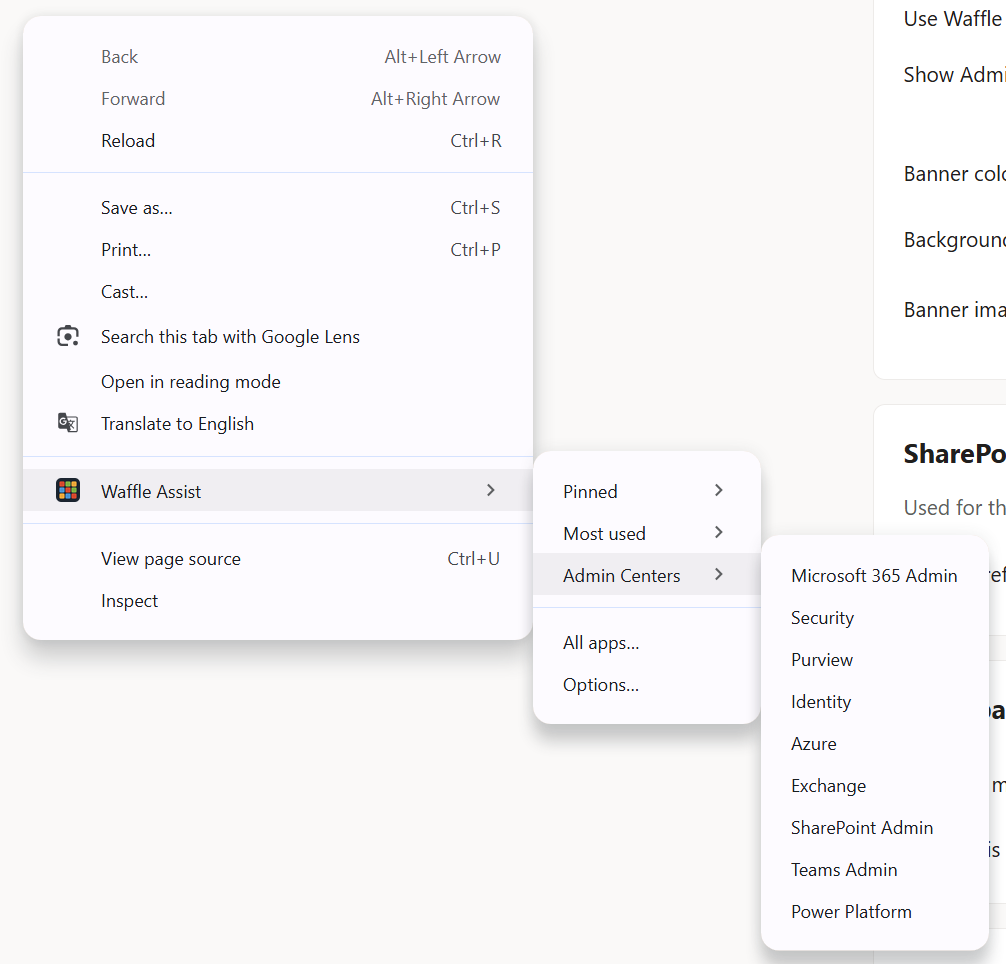Click the Ctrl+U shortcut text
Viewport: 1006px width, 964px height.
point(473,559)
